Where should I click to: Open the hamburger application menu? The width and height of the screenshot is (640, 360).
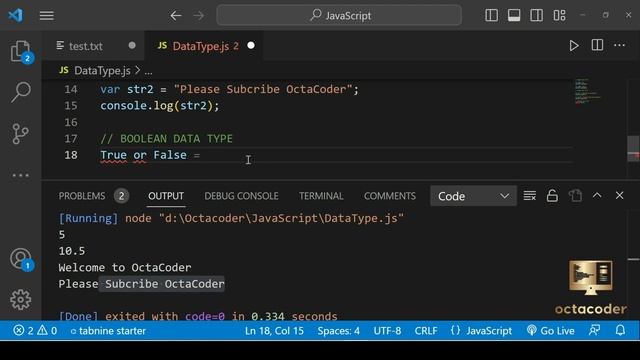(47, 16)
